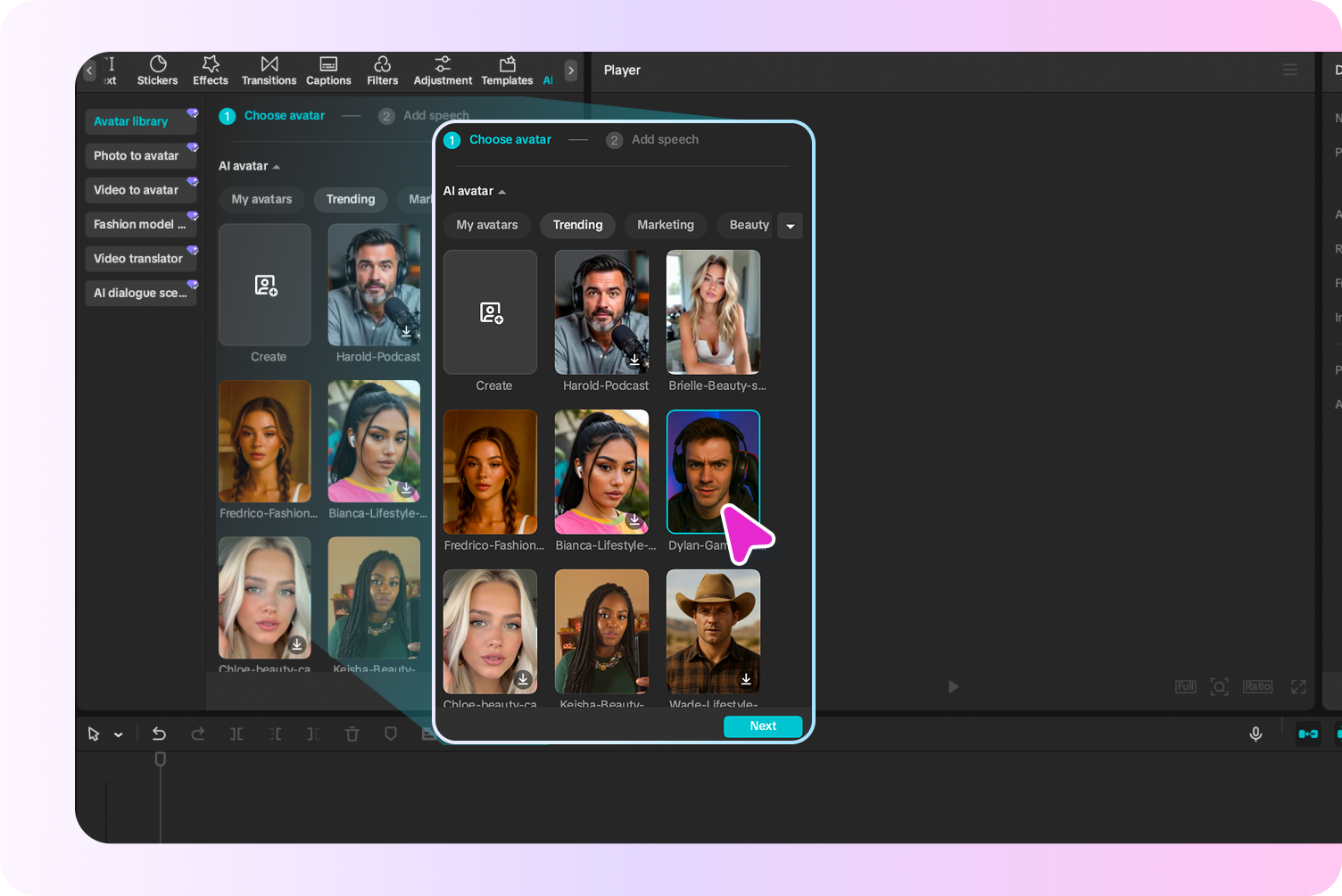Open the avatar category overflow dropdown arrow
Viewport: 1342px width, 896px height.
click(x=790, y=226)
